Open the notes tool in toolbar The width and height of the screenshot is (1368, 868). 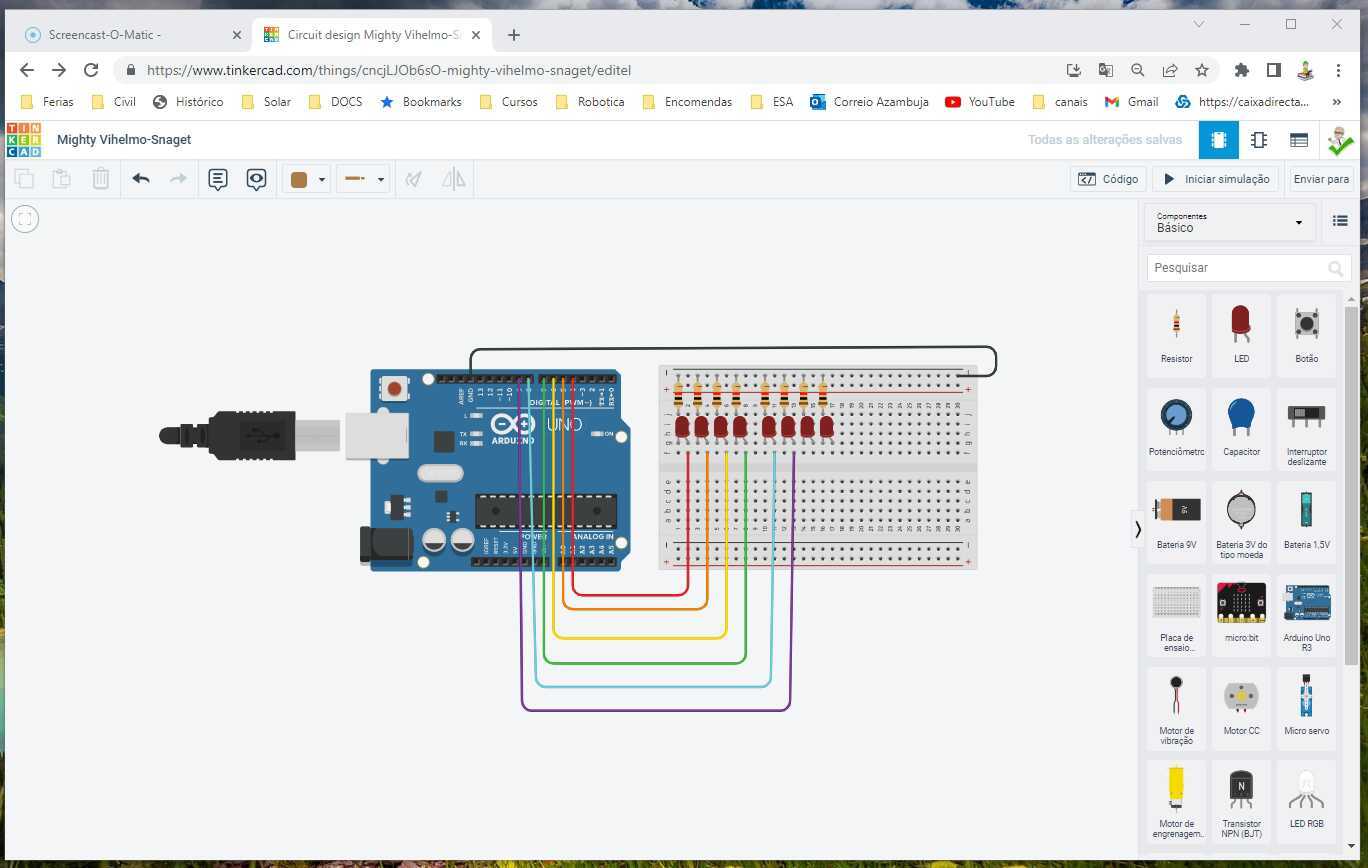(217, 179)
